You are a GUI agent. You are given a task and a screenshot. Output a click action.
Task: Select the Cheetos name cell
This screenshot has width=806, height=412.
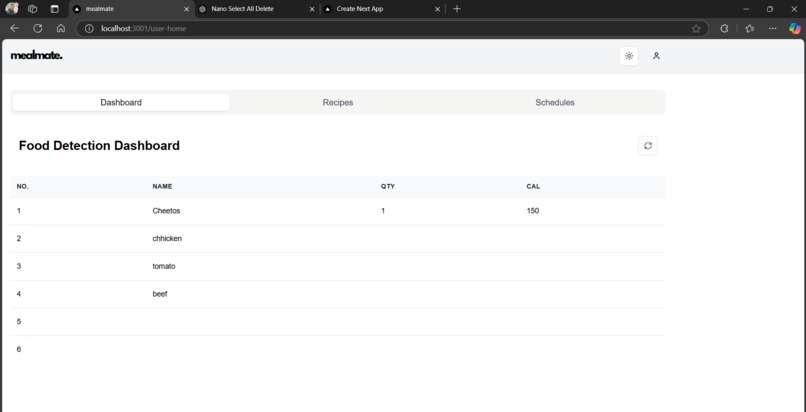click(167, 211)
